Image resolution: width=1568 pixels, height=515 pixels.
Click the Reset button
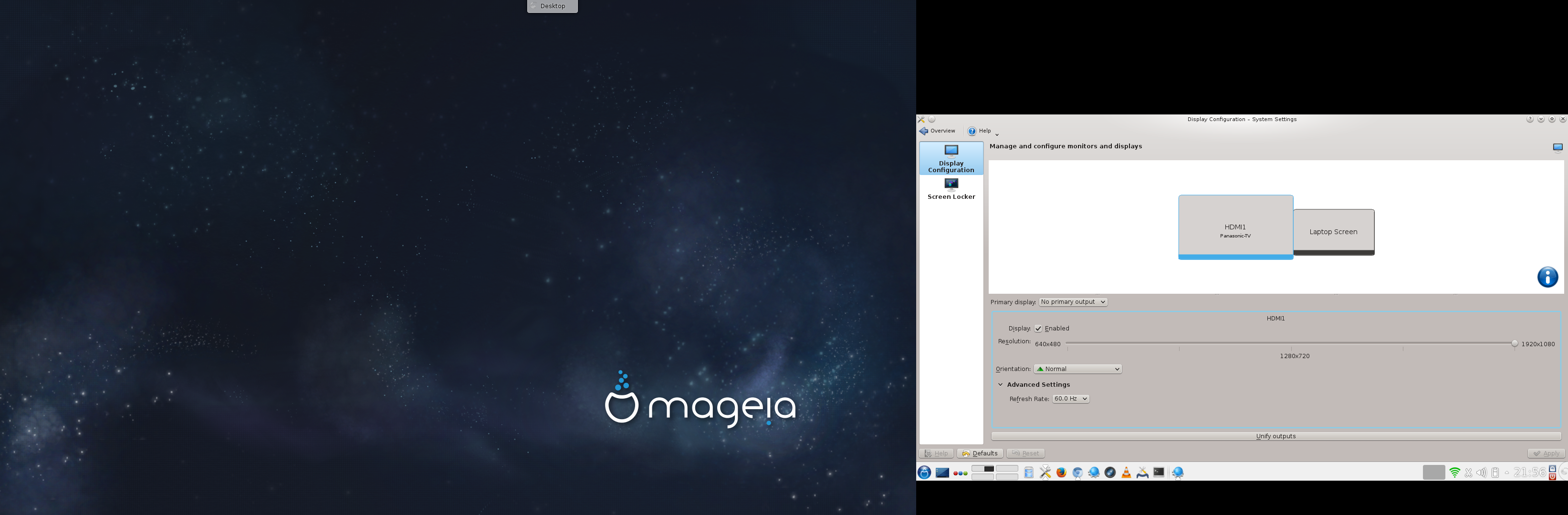point(1025,453)
